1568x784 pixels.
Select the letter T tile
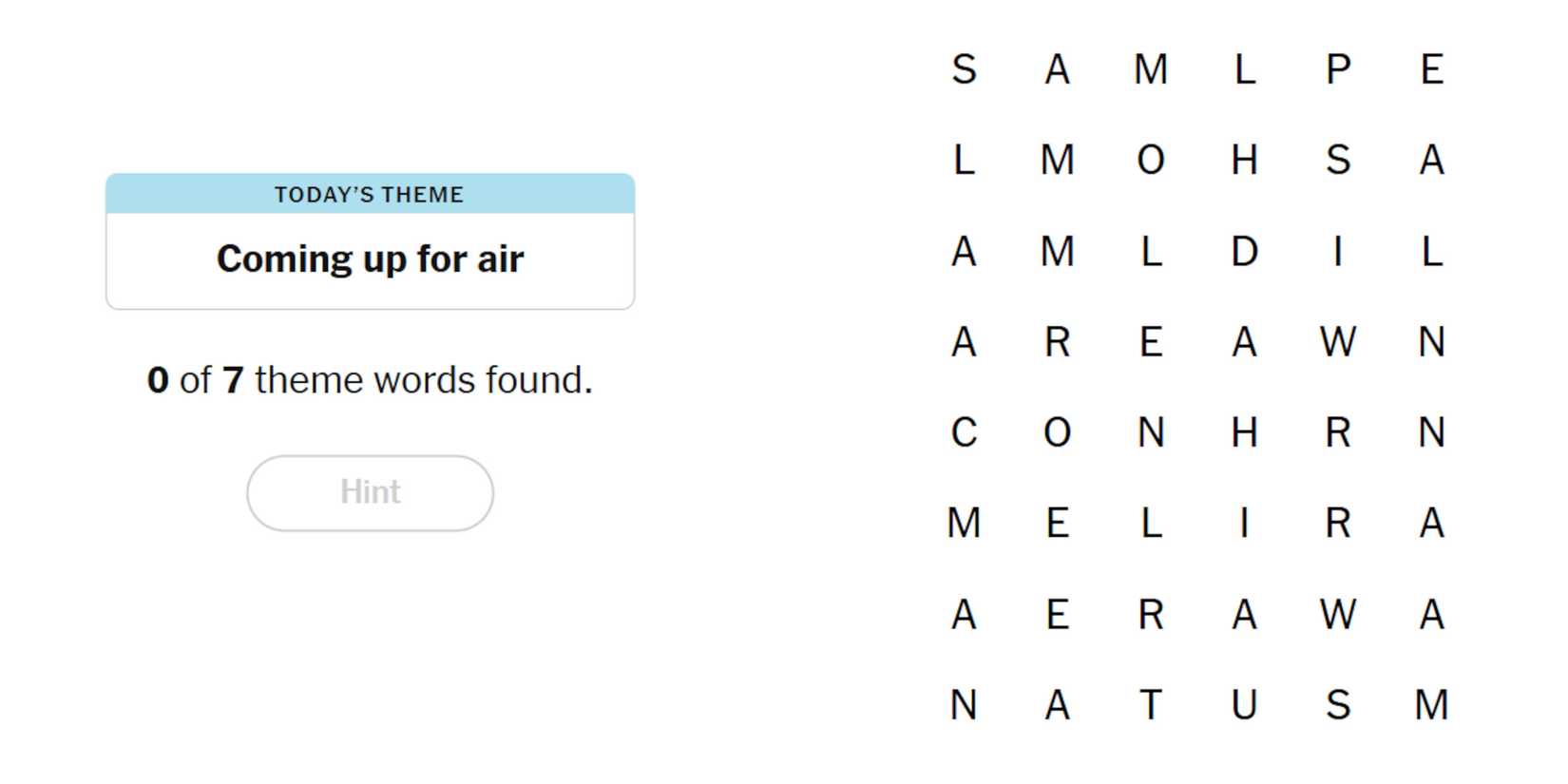coord(1151,705)
